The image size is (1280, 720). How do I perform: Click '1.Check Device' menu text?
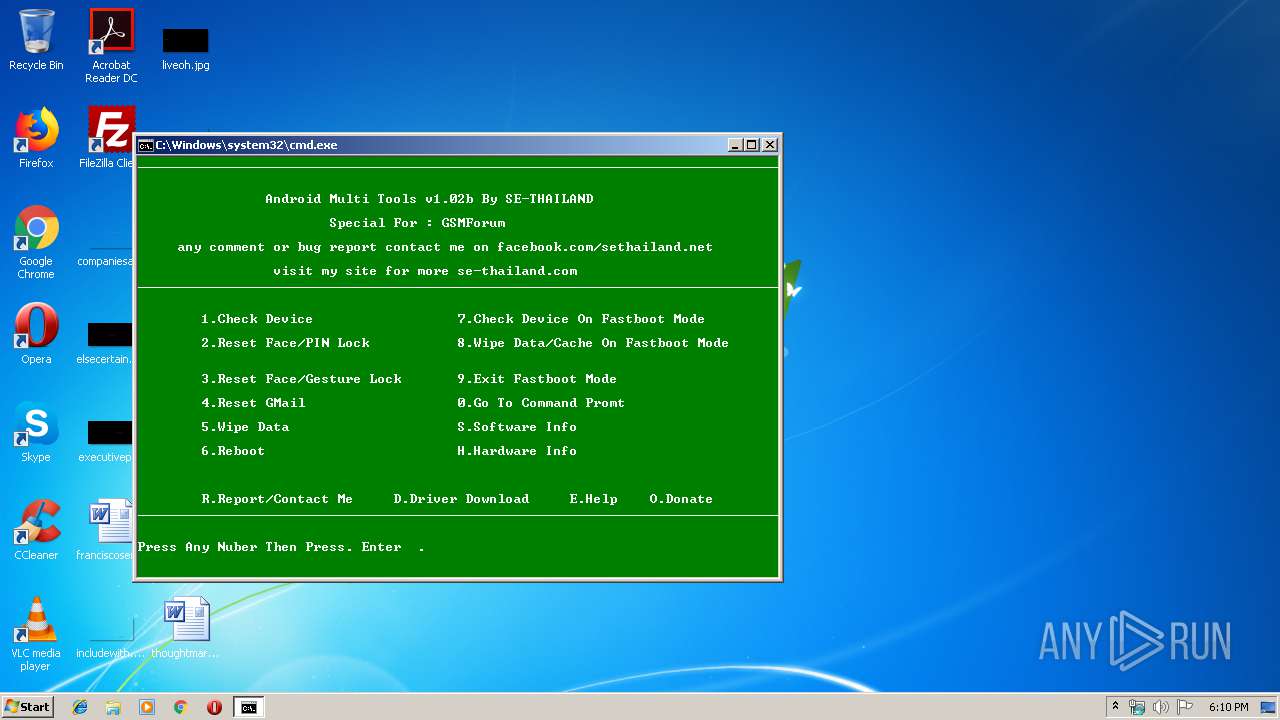(257, 319)
